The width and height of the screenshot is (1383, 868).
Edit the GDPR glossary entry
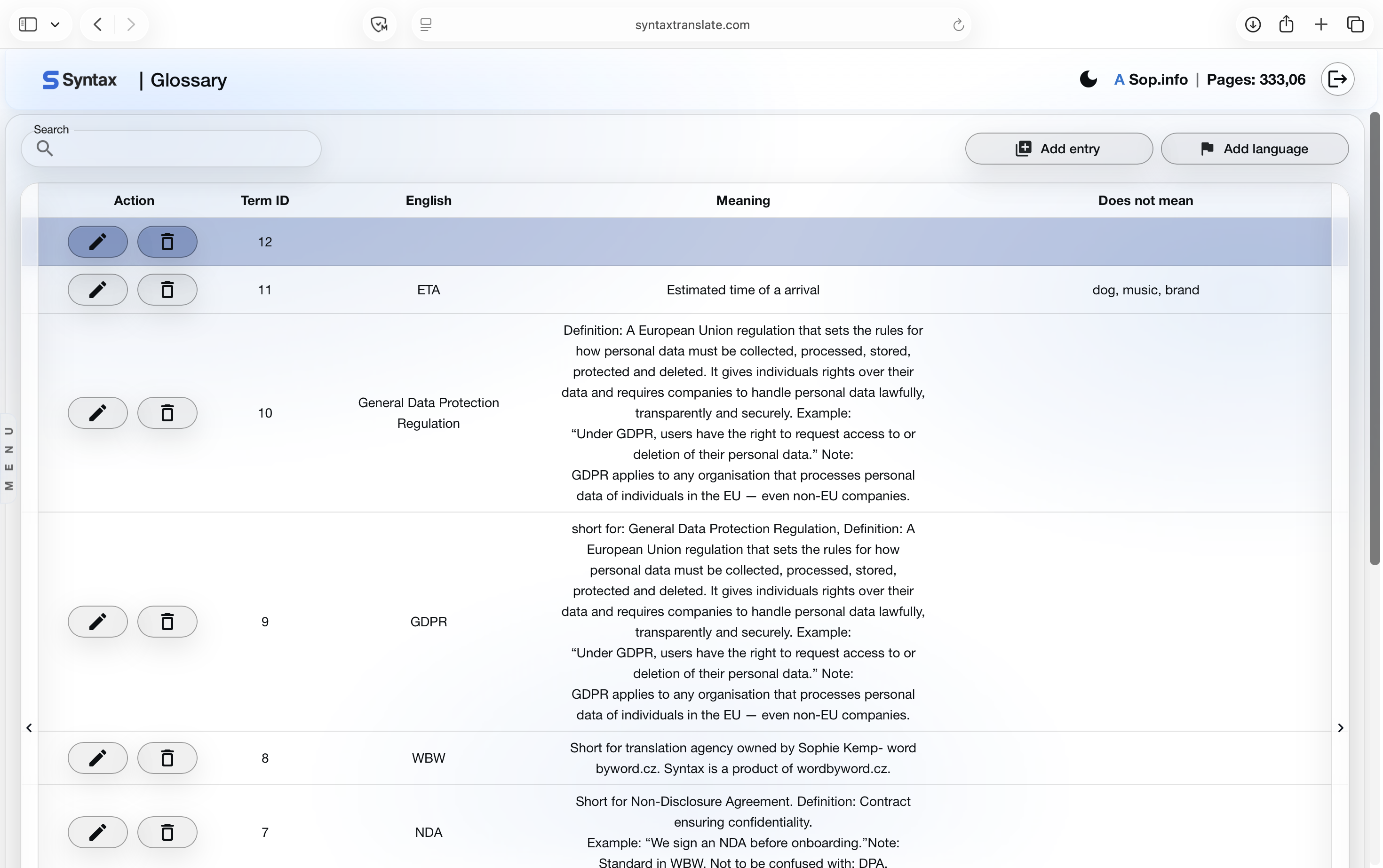[x=97, y=621]
